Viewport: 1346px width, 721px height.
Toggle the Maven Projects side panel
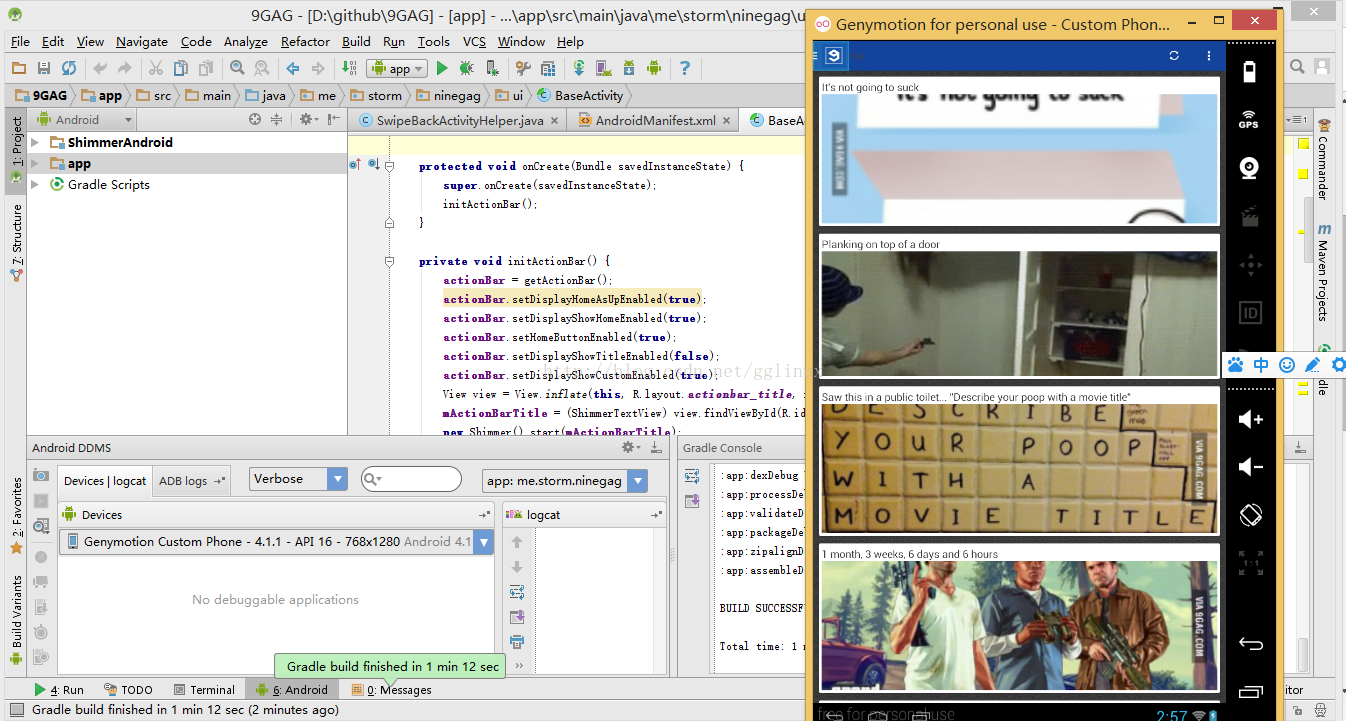pyautogui.click(x=1322, y=272)
